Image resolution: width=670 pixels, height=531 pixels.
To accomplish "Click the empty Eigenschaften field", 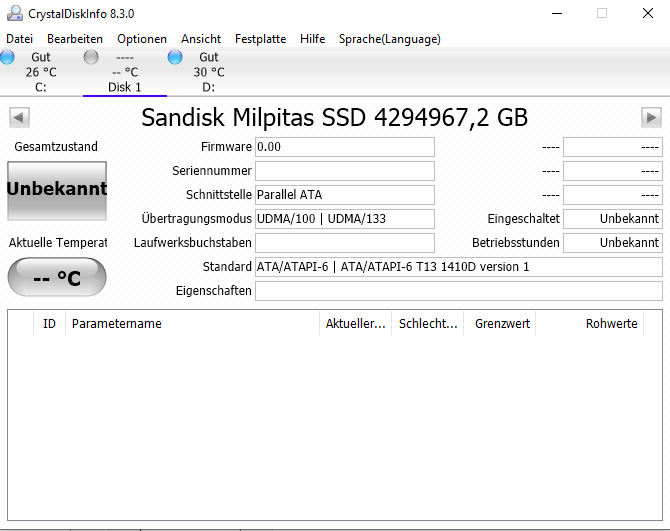I will tap(459, 291).
